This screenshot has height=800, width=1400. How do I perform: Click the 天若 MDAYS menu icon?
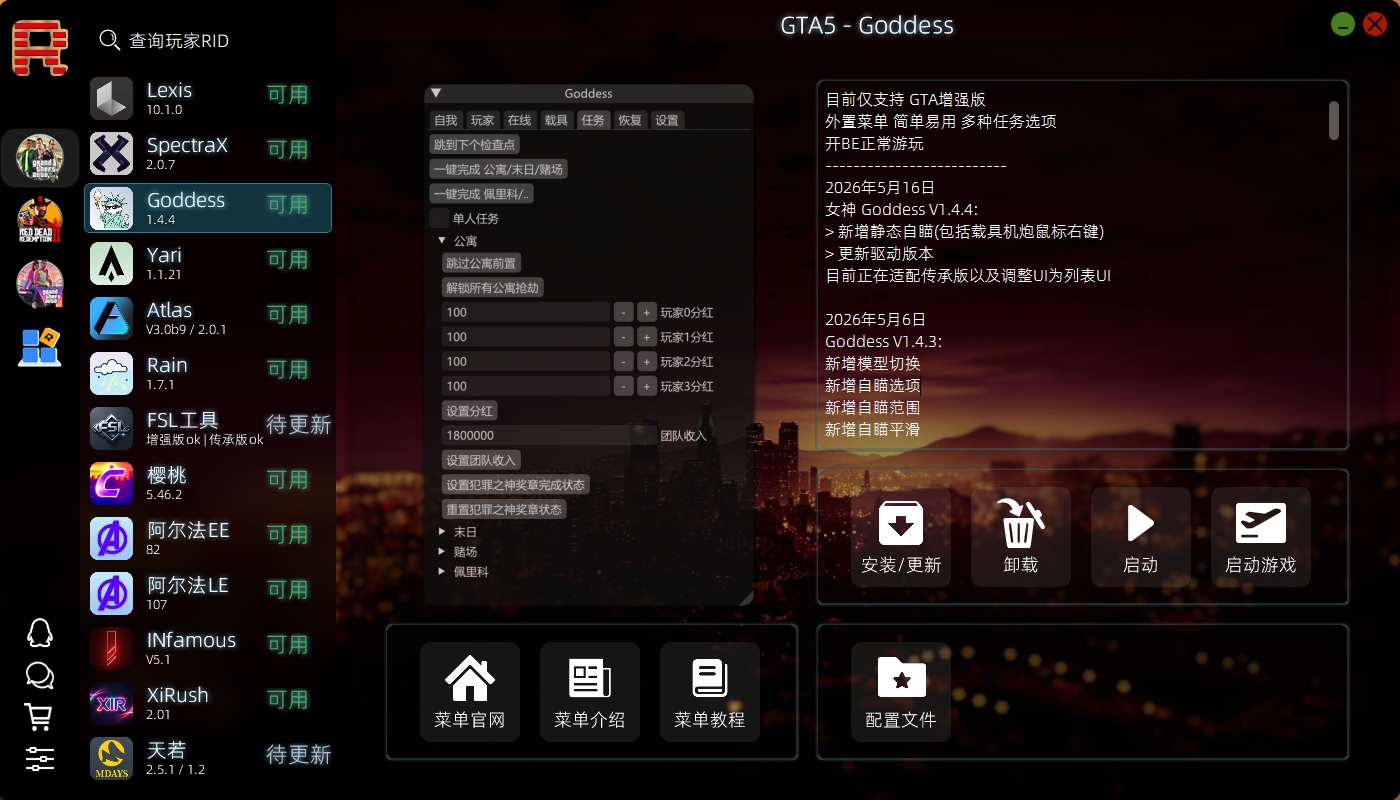click(111, 758)
